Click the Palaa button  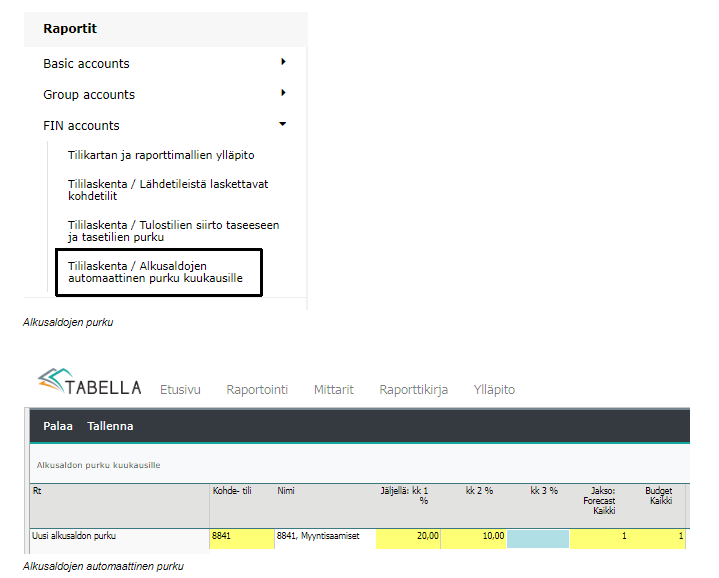[58, 426]
